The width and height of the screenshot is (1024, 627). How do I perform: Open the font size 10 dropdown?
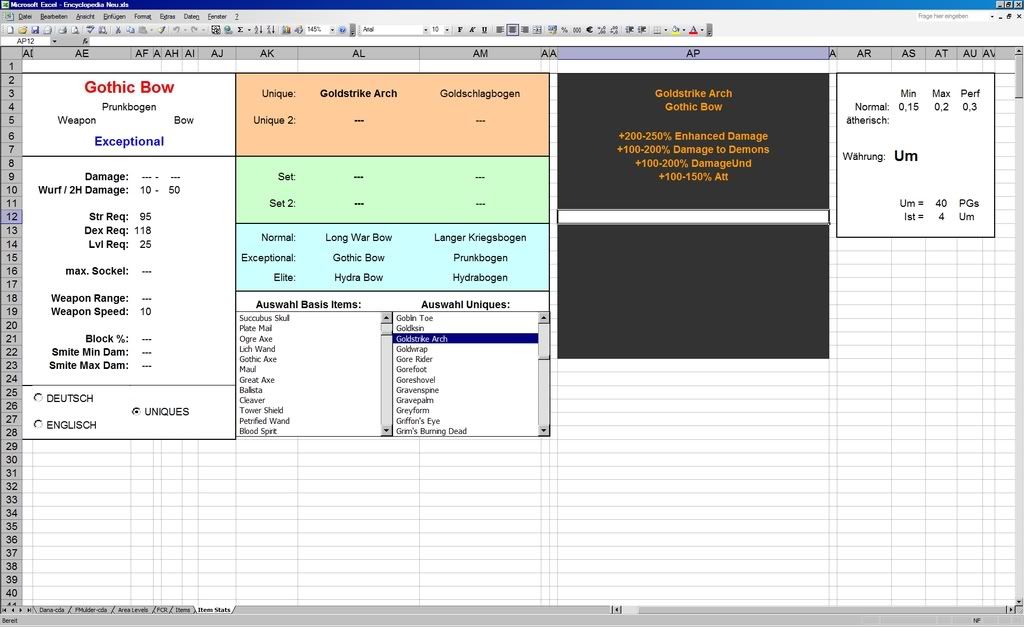click(447, 29)
